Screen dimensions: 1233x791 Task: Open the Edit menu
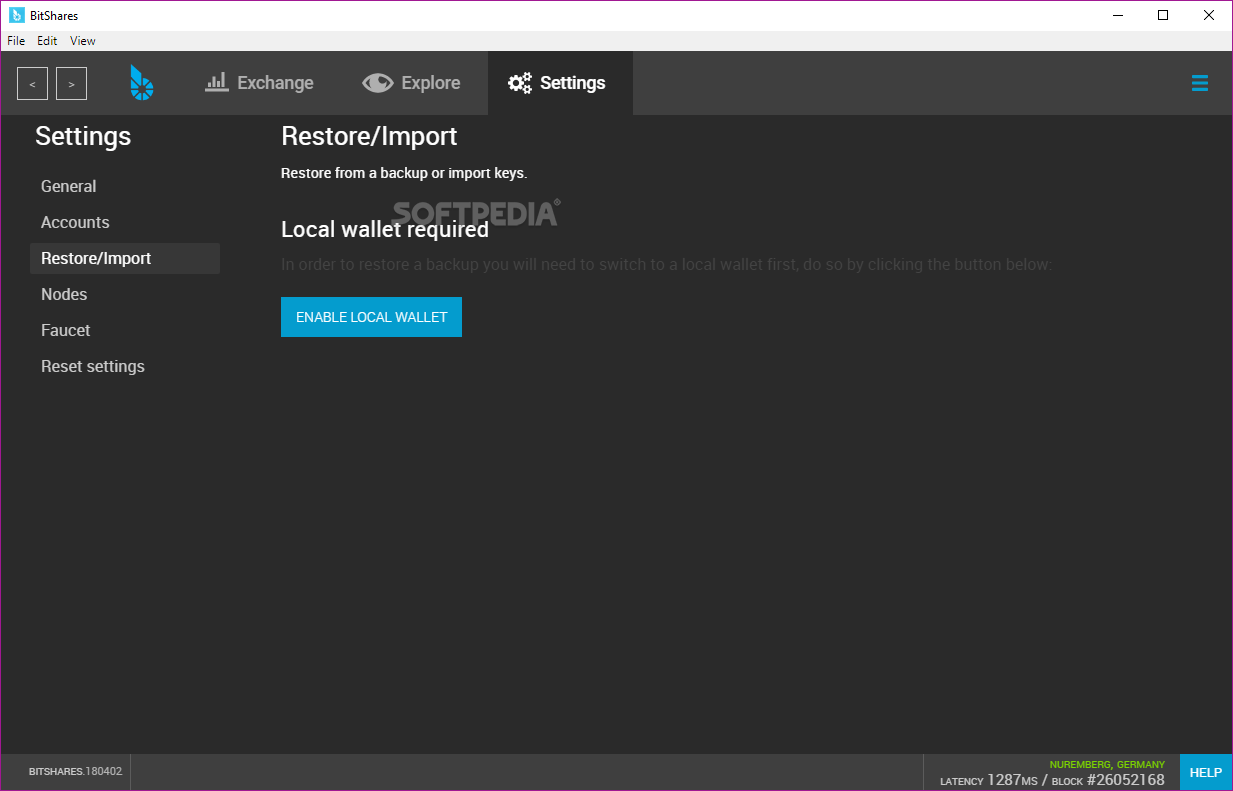pos(47,41)
